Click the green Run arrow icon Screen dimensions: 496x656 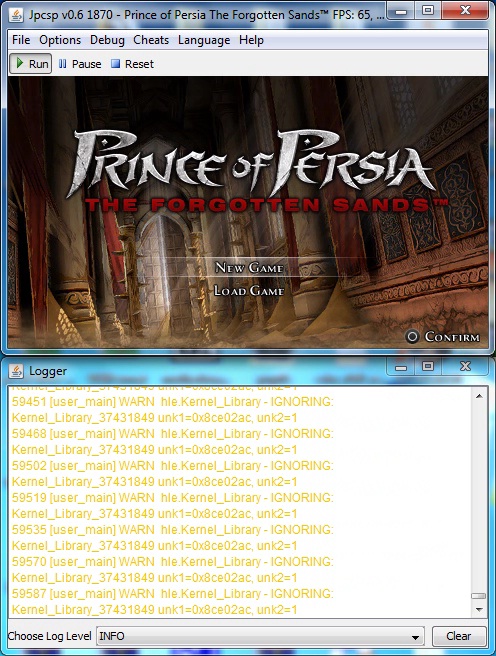19,63
